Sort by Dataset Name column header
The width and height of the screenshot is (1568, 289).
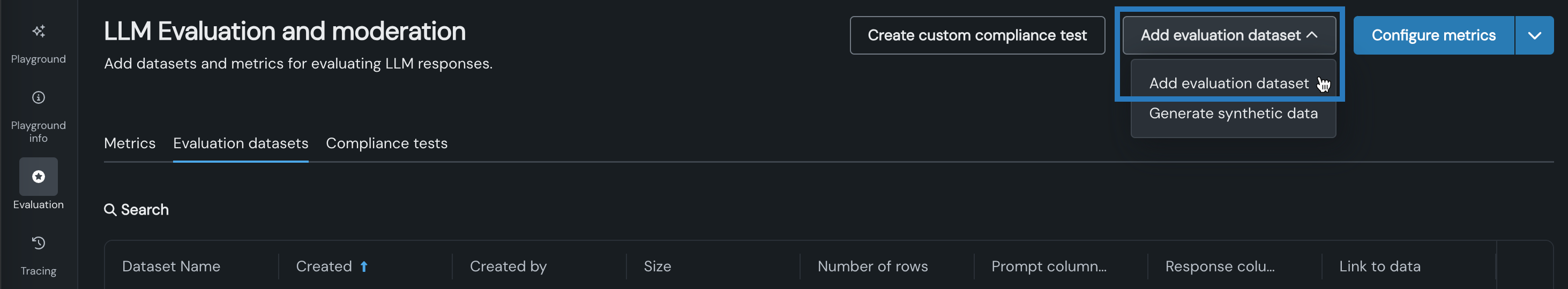171,267
